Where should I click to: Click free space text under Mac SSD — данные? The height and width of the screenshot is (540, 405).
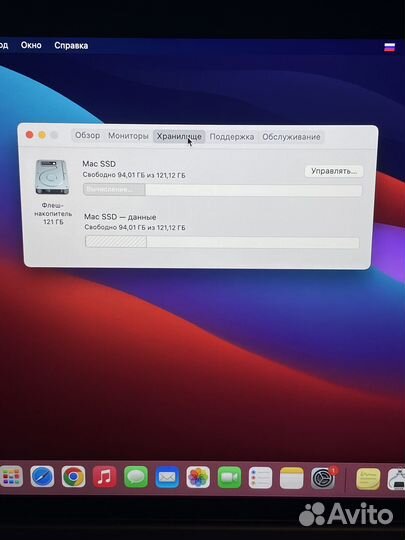tap(135, 228)
